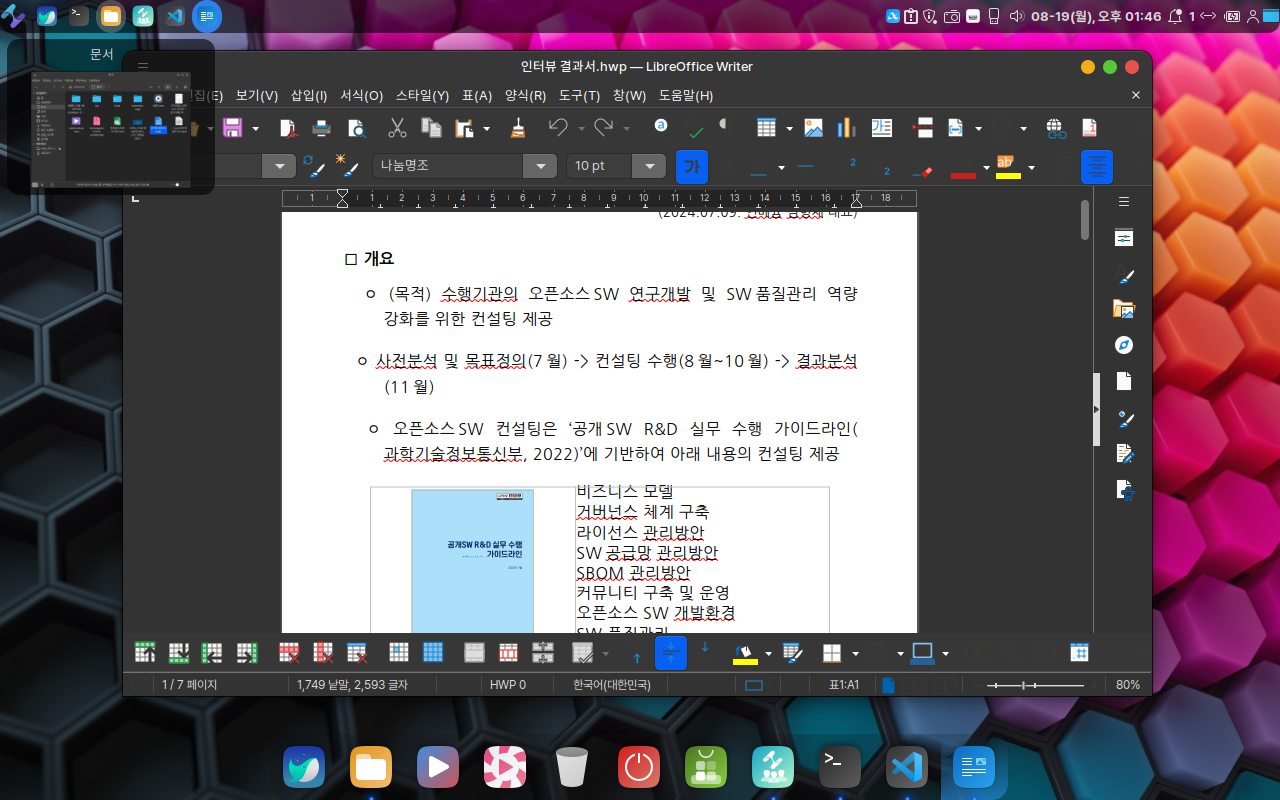This screenshot has height=800, width=1280.
Task: Open Table Properties icon at toolbar end
Action: tap(1079, 653)
